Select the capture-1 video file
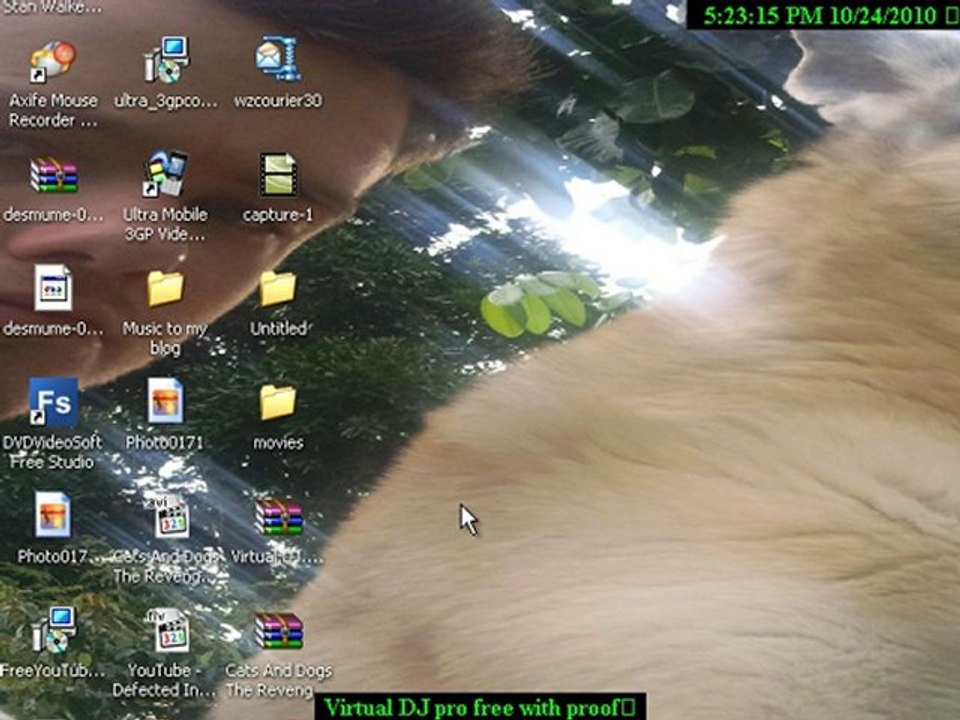The height and width of the screenshot is (720, 960). pyautogui.click(x=278, y=174)
